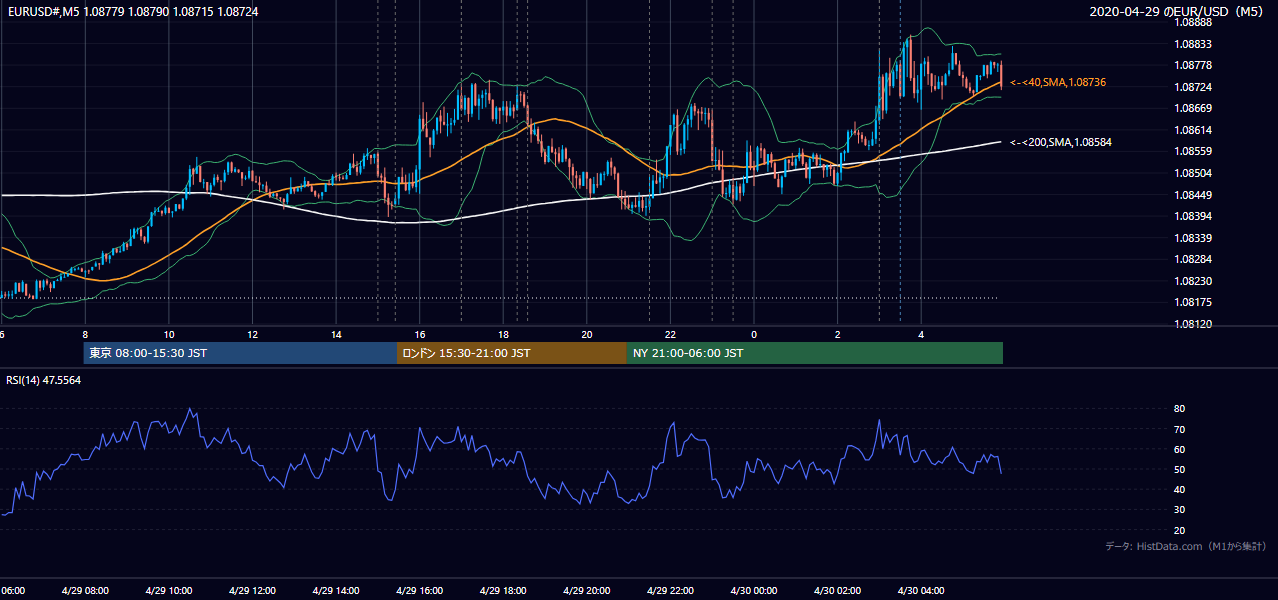Click the 4/30 02:00 date label
Viewport: 1278px width, 600px height.
(838, 590)
